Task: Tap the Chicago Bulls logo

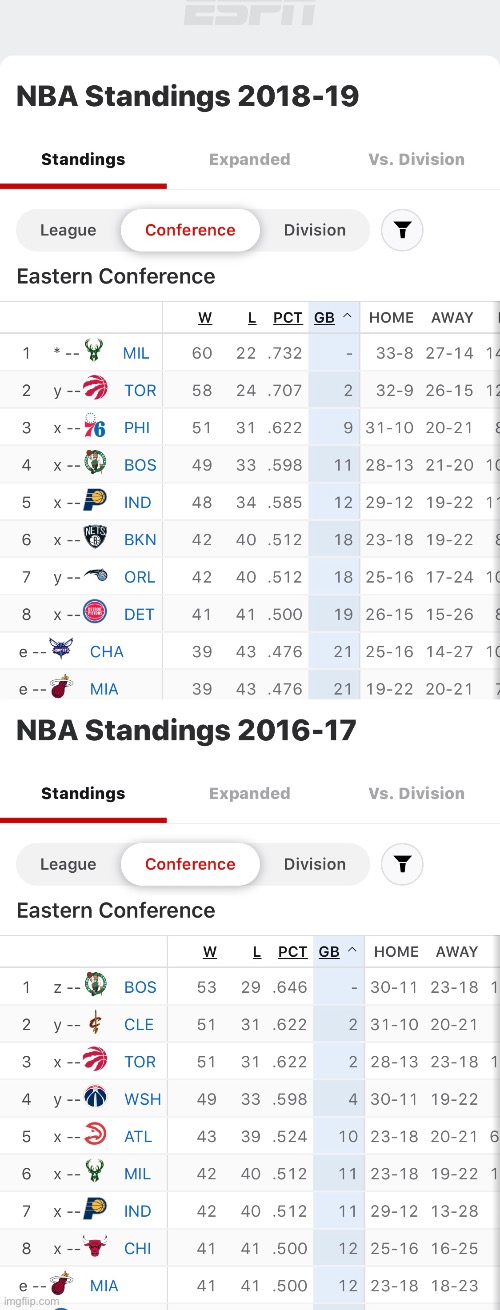Action: pyautogui.click(x=95, y=1248)
